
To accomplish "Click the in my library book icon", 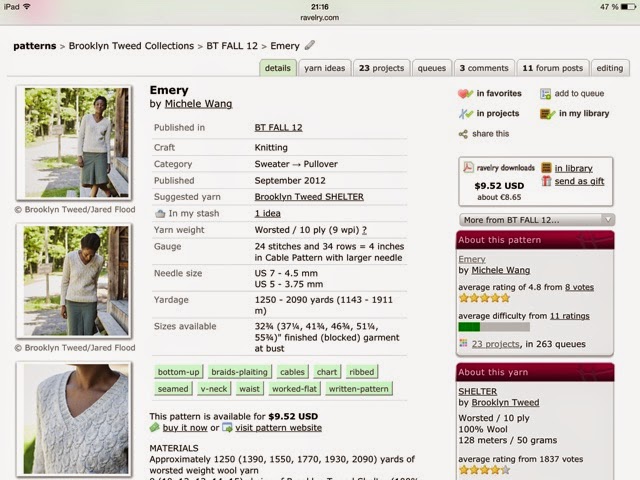I will 547,113.
